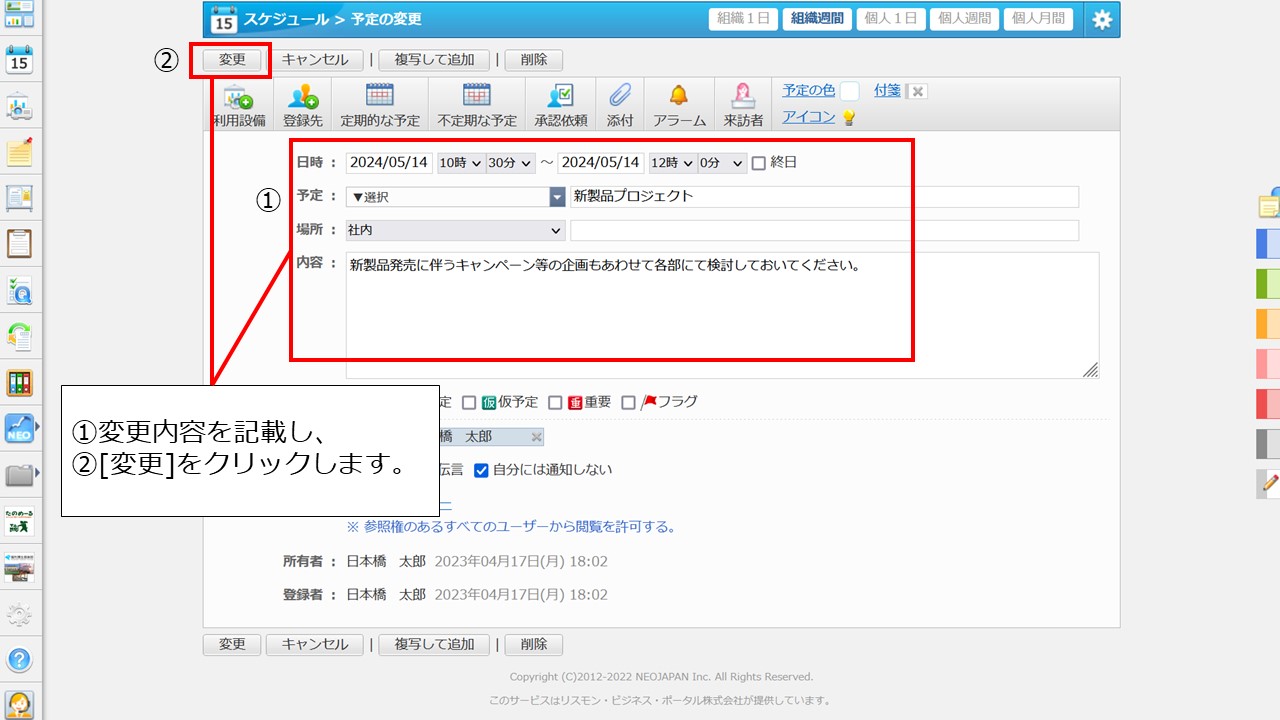
Task: Open the 来訪者 visitor icon
Action: click(743, 97)
